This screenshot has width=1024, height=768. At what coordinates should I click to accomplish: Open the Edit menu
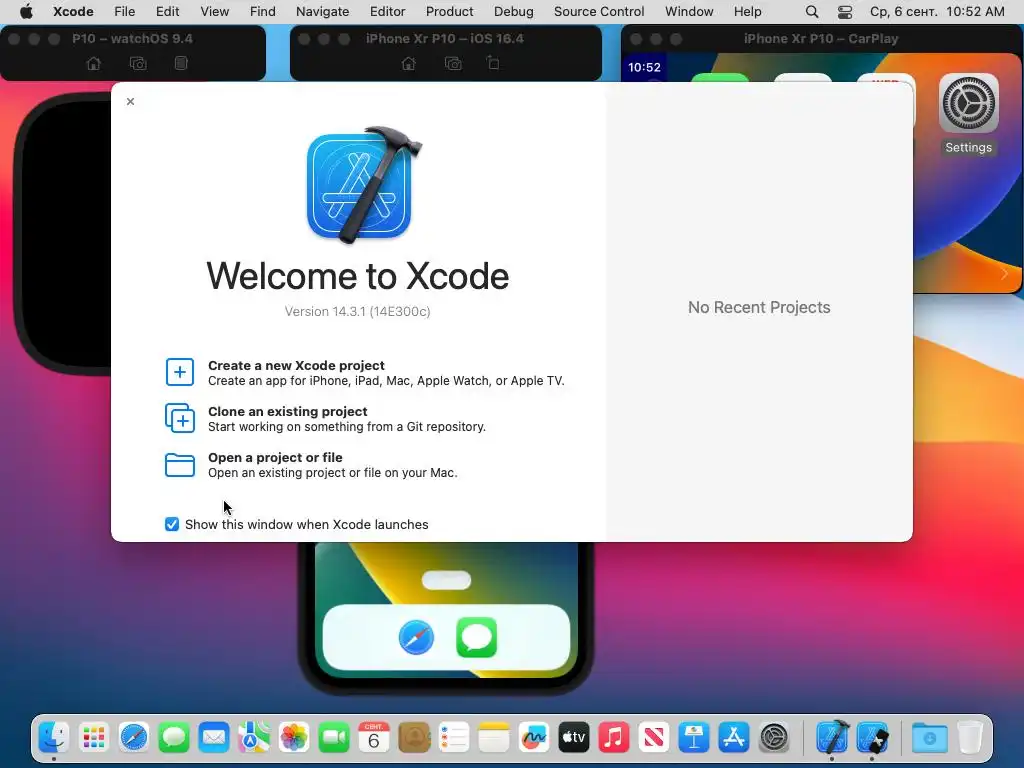(167, 12)
